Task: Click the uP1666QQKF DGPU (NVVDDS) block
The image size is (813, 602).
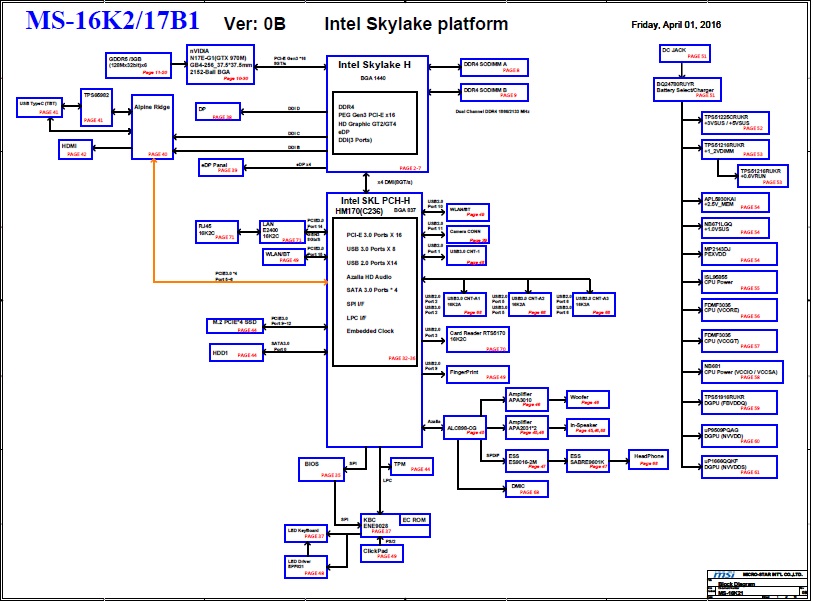Action: click(x=739, y=467)
